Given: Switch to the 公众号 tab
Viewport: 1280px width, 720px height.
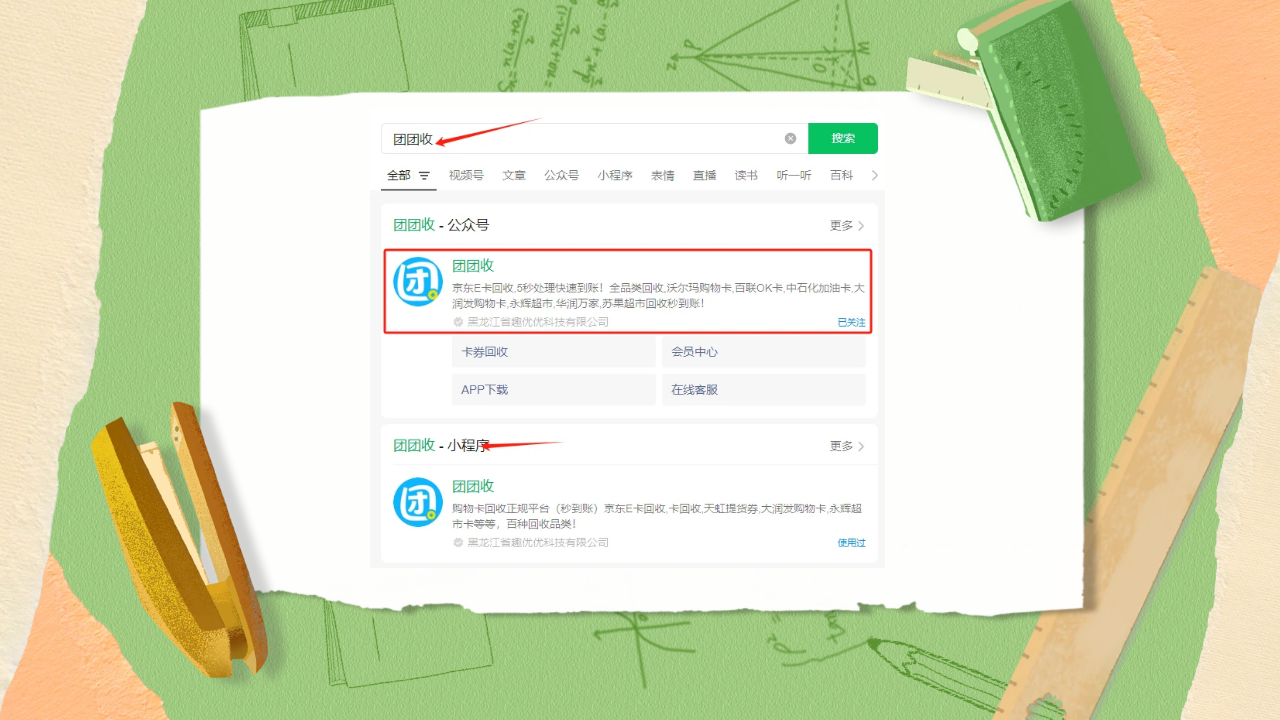Looking at the screenshot, I should [x=561, y=175].
